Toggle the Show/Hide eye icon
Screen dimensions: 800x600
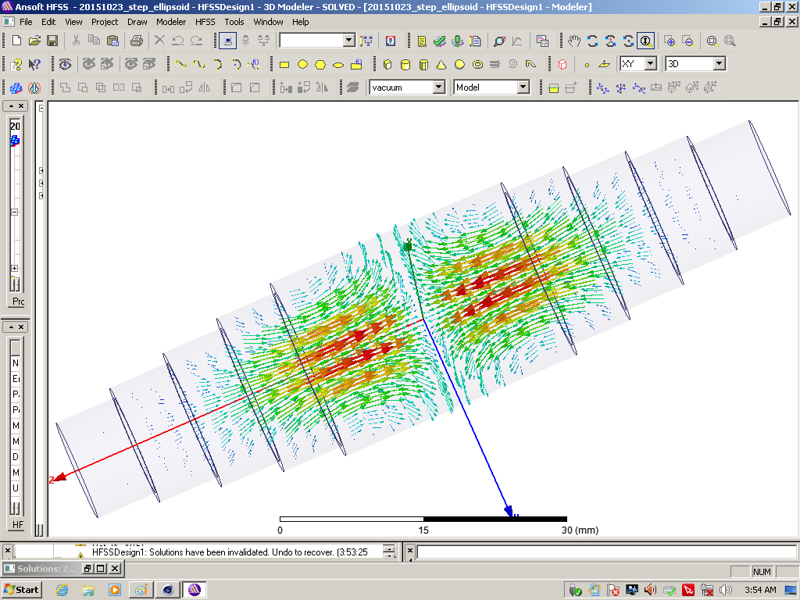click(65, 64)
